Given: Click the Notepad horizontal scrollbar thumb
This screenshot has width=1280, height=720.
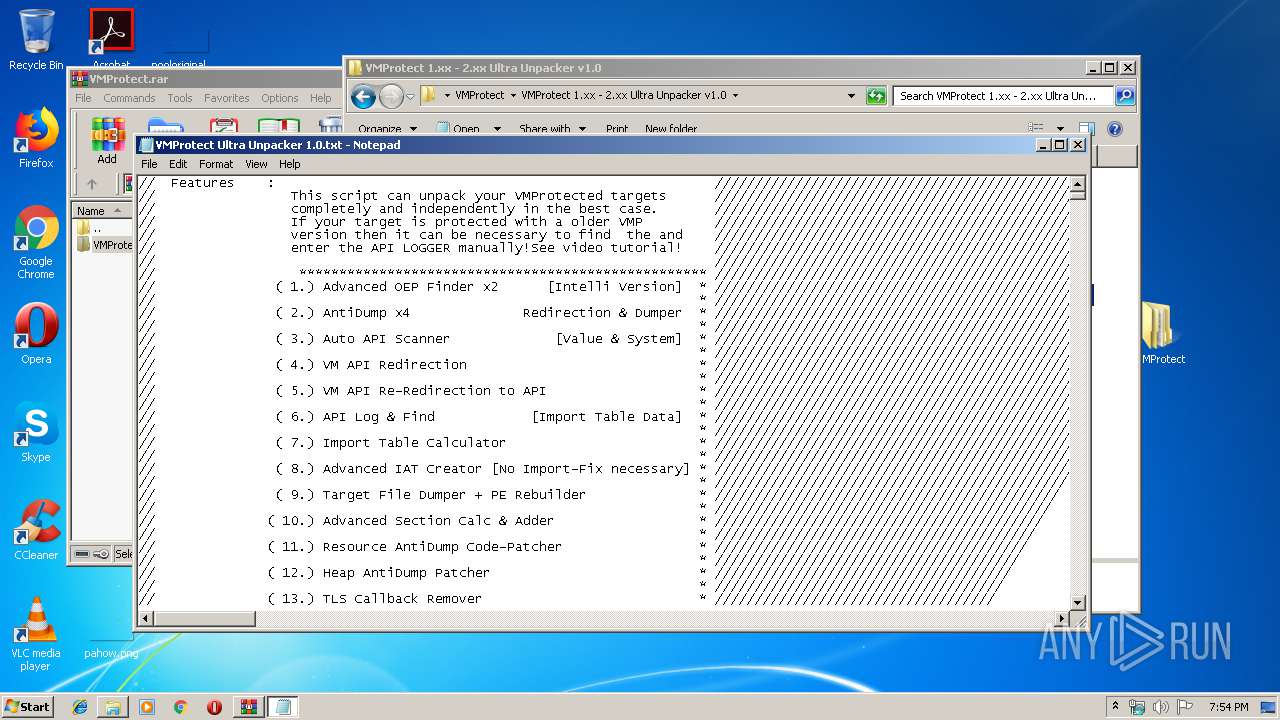Looking at the screenshot, I should click(204, 619).
